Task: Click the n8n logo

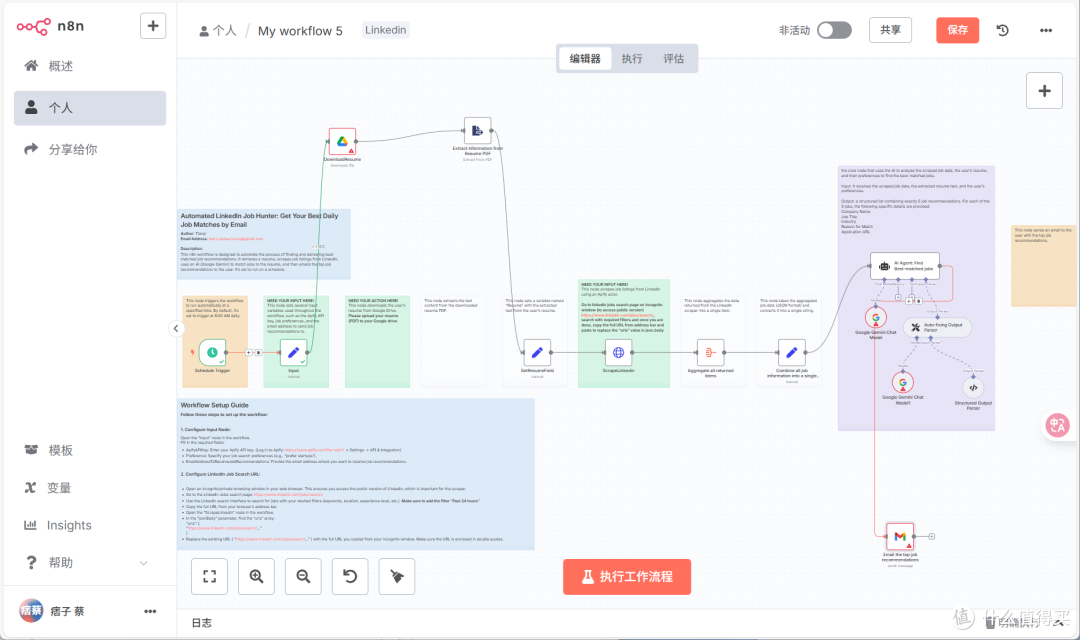Action: [50, 26]
